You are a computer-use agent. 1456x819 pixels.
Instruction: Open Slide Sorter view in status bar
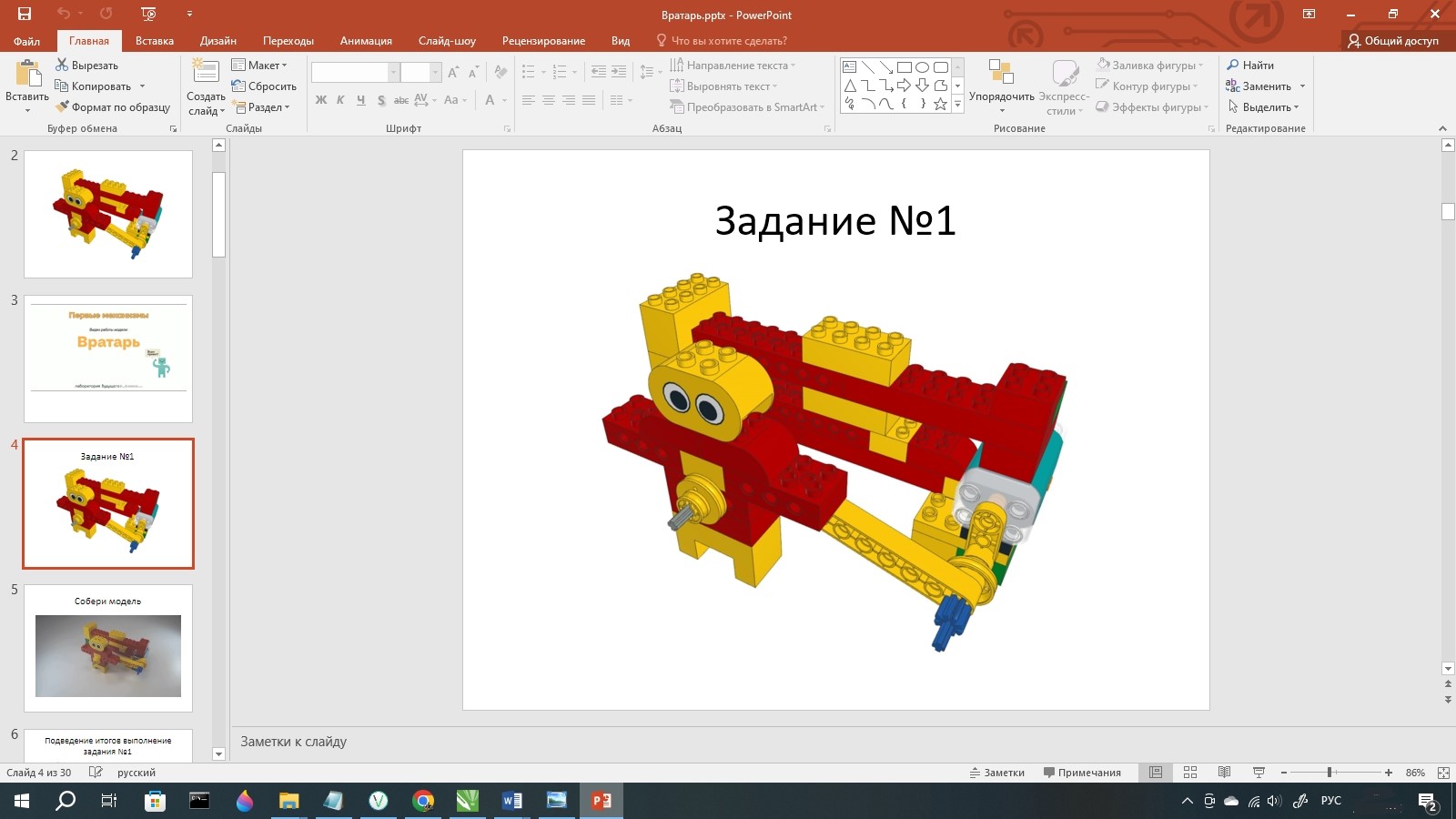[1190, 773]
